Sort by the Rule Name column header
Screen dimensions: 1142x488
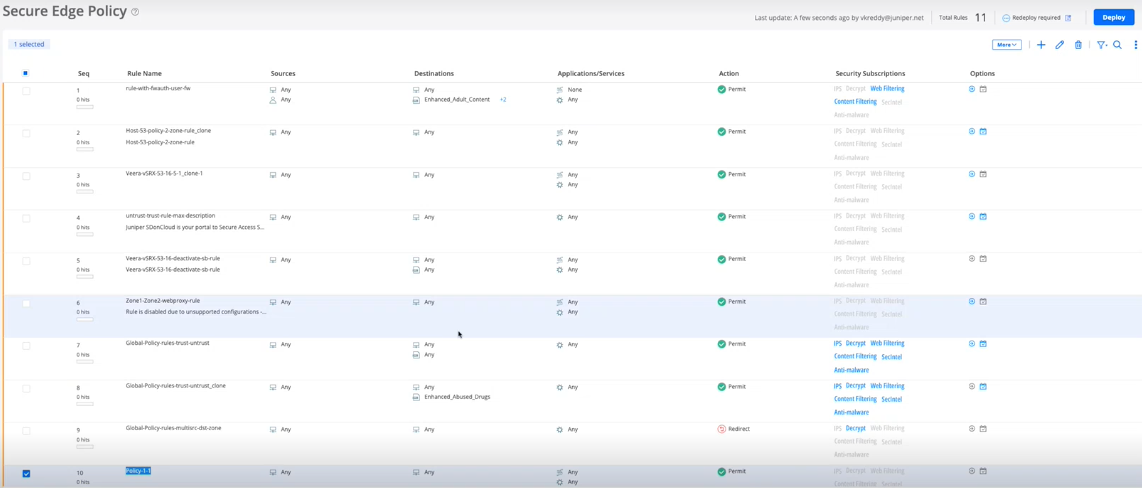[x=144, y=73]
